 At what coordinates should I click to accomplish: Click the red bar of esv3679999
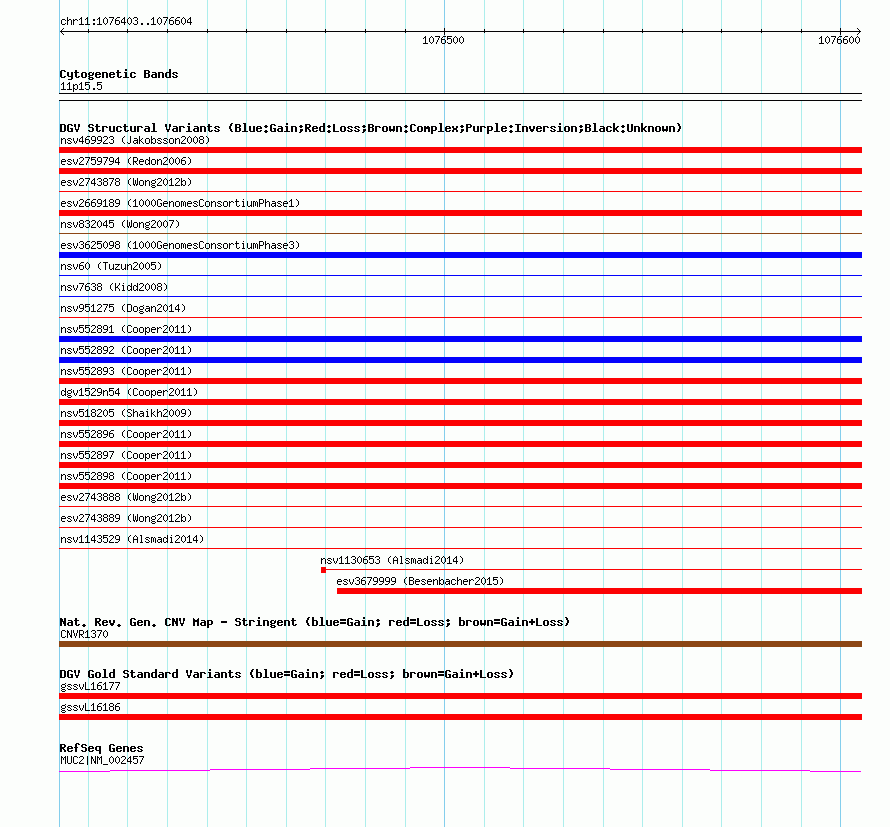pos(599,591)
